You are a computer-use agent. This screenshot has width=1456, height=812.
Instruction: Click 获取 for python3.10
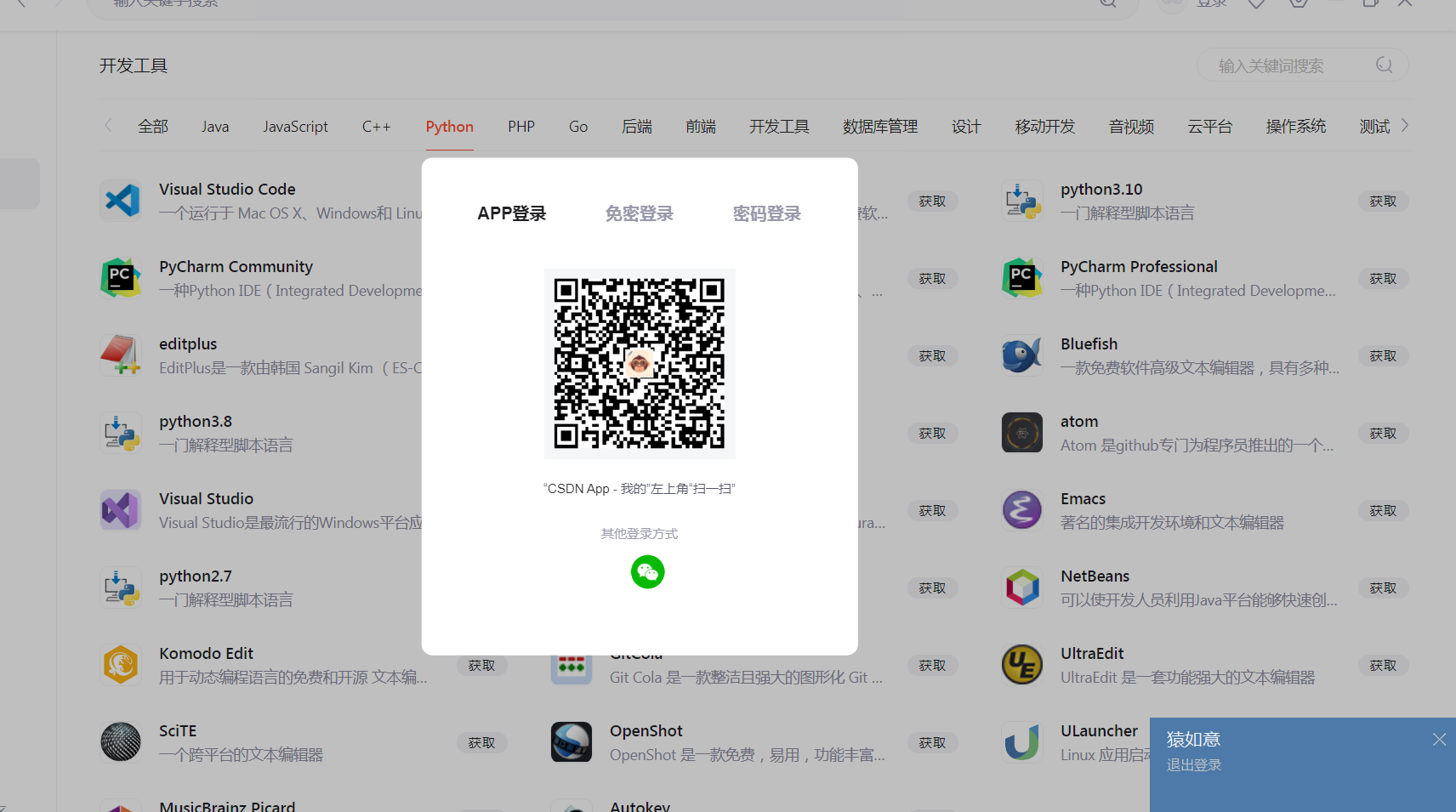1384,202
